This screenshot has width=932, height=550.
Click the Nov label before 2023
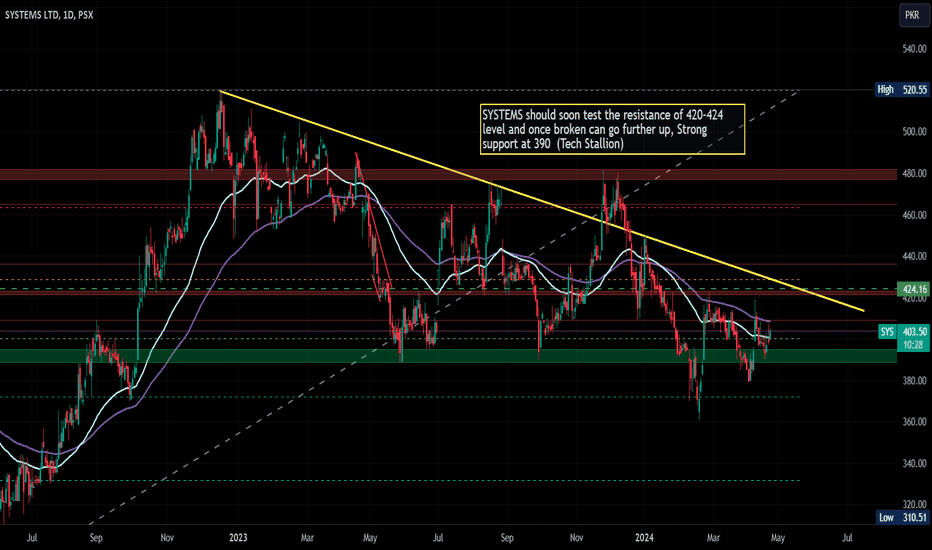(167, 538)
